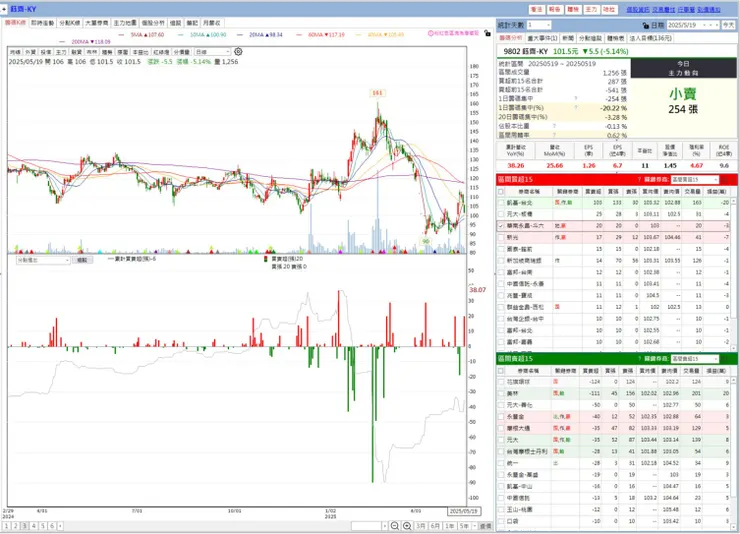This screenshot has height=534, width=740.
Task: Sort by 買賣超 column in buy table
Action: [593, 192]
